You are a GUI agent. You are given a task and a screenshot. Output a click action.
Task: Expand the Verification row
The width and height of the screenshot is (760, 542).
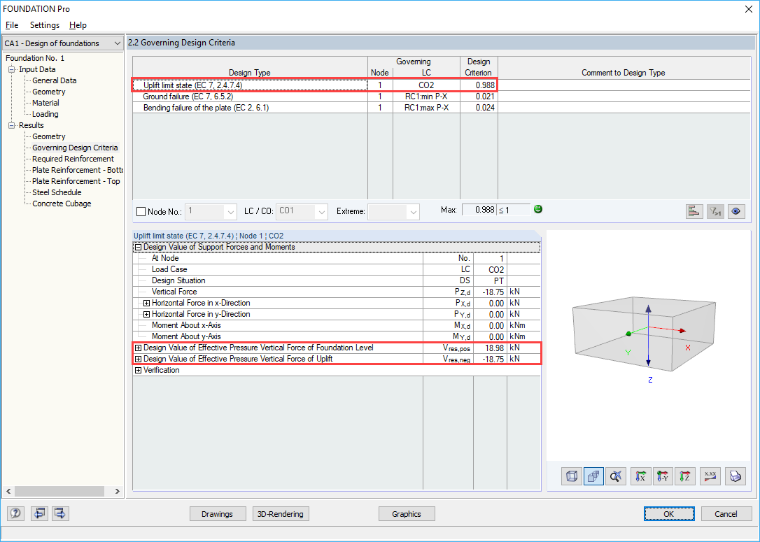(138, 370)
